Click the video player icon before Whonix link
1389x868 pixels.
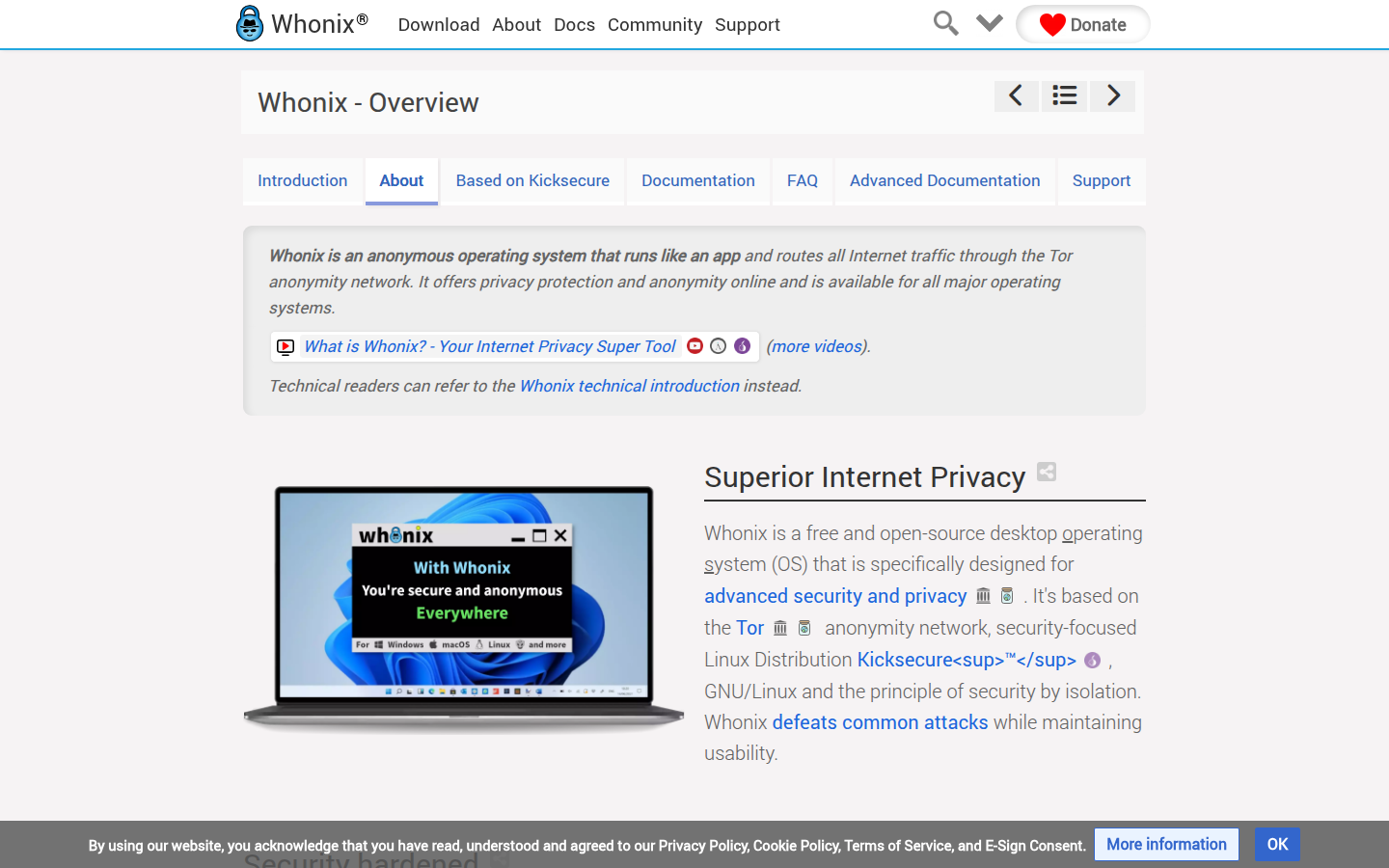[286, 347]
